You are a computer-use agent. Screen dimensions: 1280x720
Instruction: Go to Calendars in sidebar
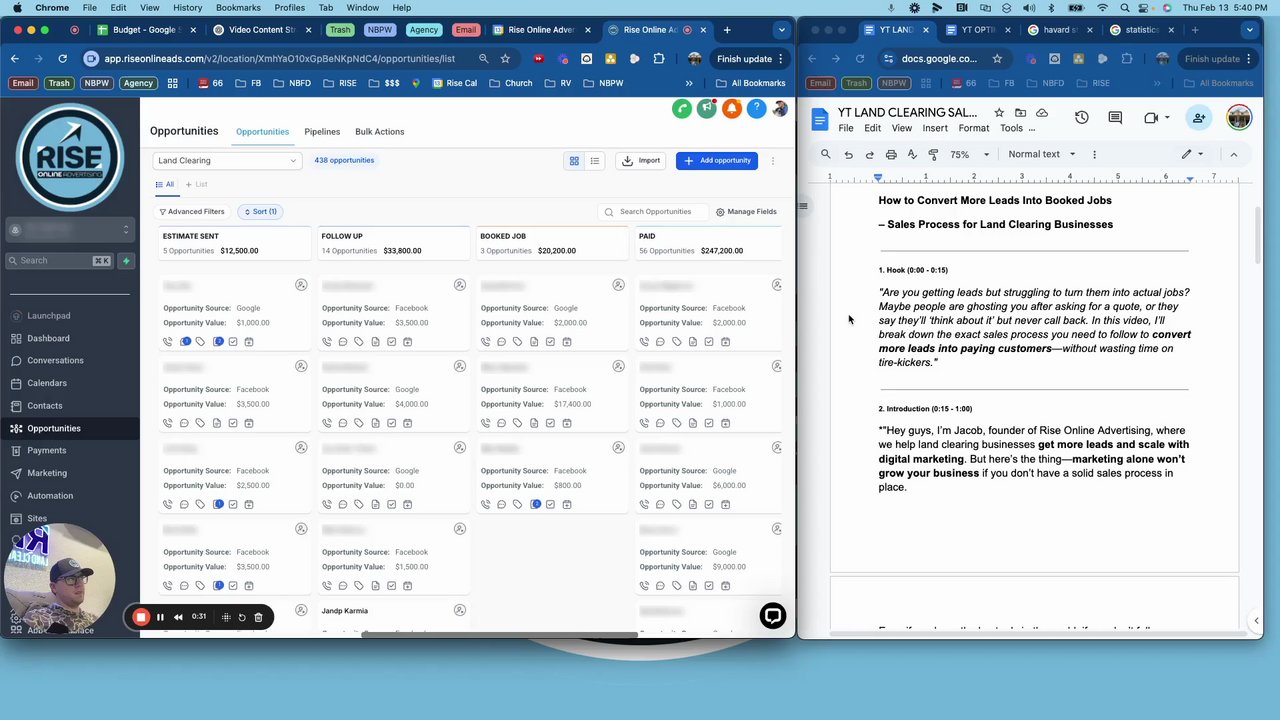click(x=47, y=383)
